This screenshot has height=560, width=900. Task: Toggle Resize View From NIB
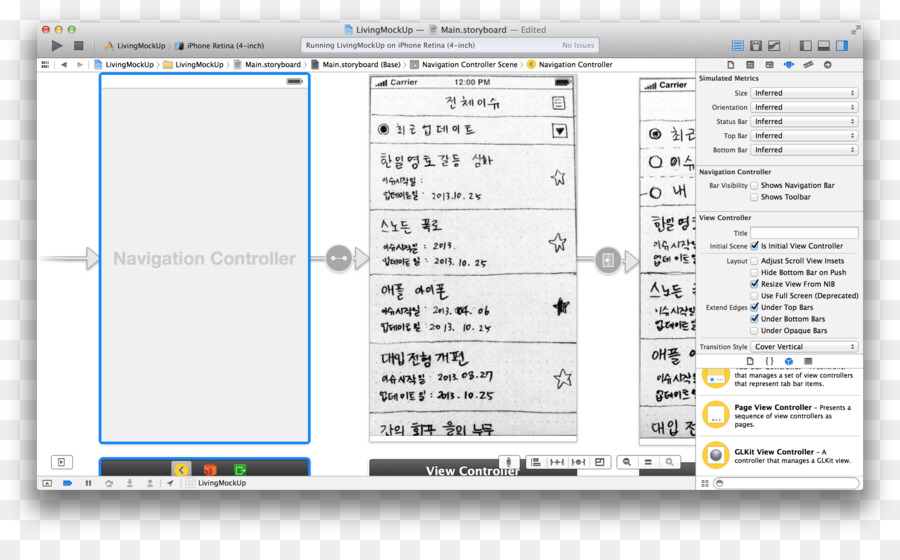[754, 284]
